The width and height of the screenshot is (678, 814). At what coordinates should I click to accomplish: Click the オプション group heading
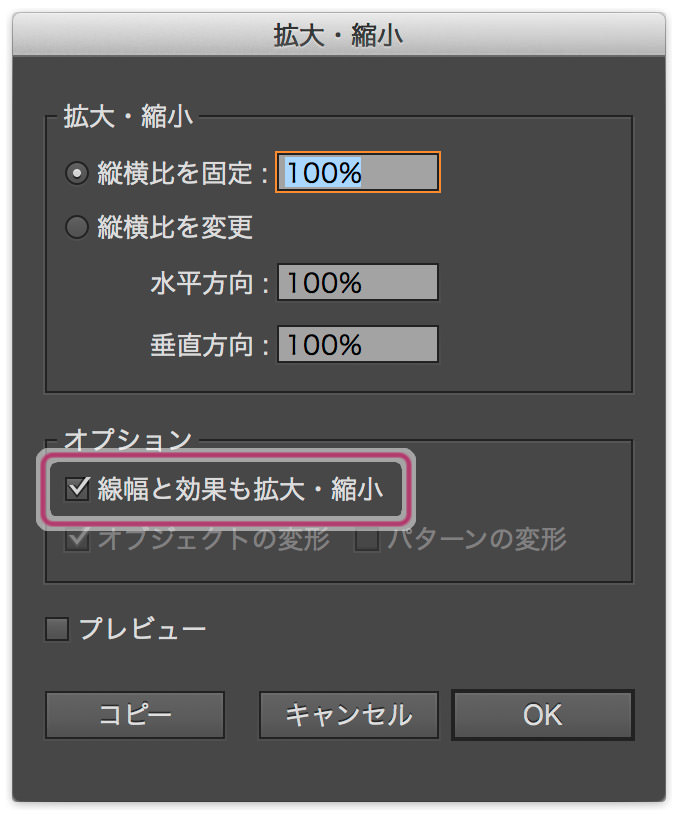pos(126,440)
